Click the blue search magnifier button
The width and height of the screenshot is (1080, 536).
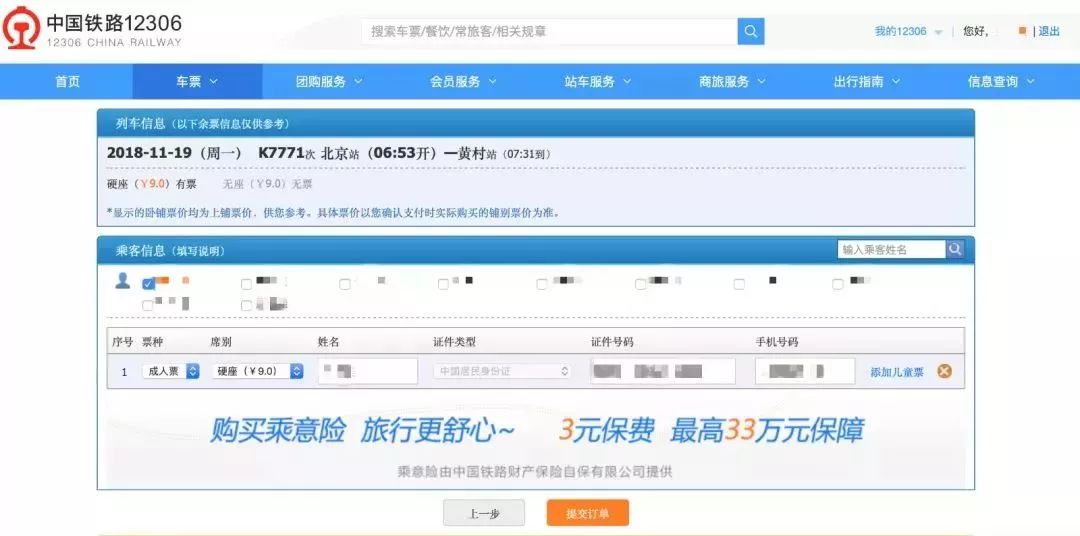pyautogui.click(x=751, y=31)
